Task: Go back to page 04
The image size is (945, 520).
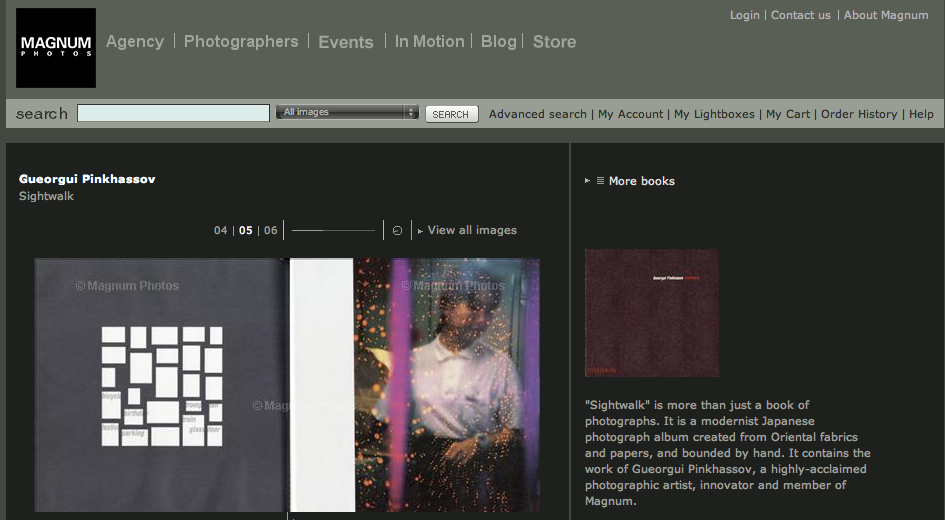Action: (x=221, y=231)
